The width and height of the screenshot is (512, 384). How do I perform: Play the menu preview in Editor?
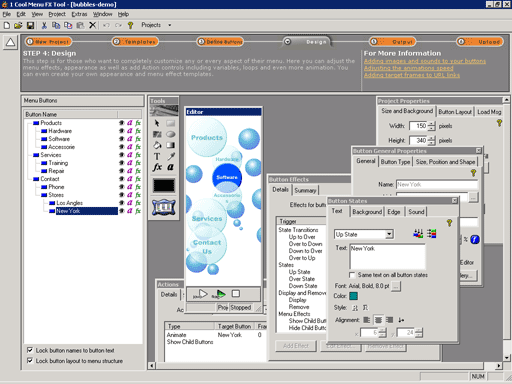[x=200, y=294]
